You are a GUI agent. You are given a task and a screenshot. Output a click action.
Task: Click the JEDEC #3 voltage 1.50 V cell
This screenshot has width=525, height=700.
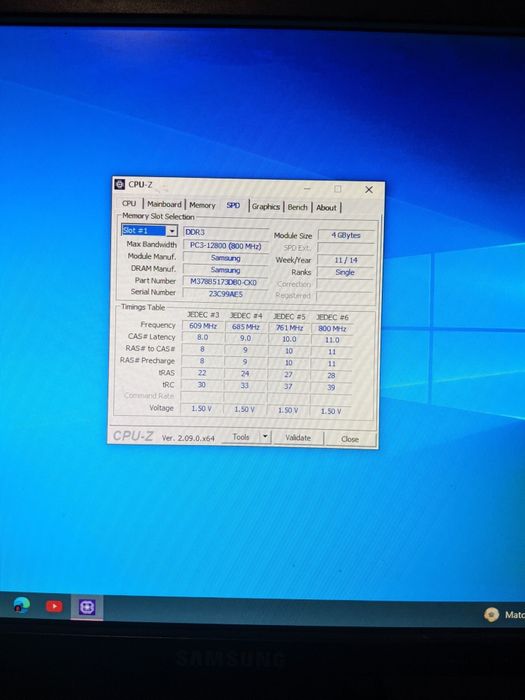[x=201, y=408]
